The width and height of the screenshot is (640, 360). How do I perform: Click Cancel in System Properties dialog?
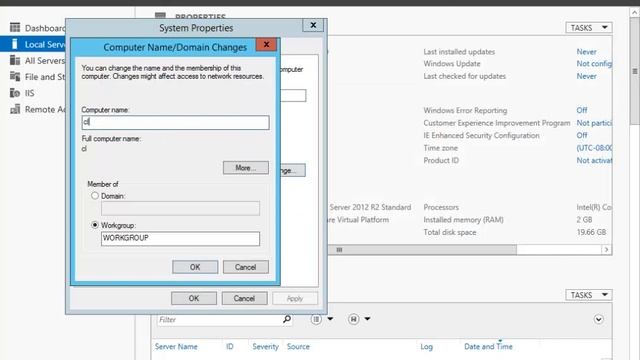click(244, 298)
